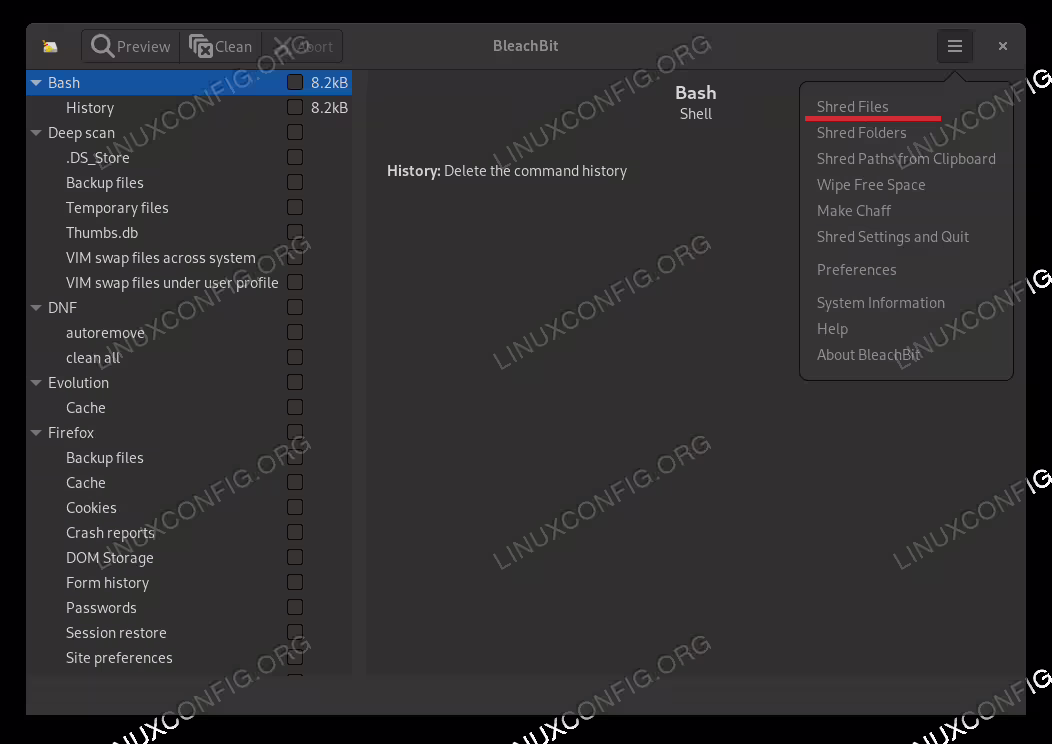Screen dimensions: 1052x744
Task: Collapse the DNF group arrow
Action: tap(36, 307)
